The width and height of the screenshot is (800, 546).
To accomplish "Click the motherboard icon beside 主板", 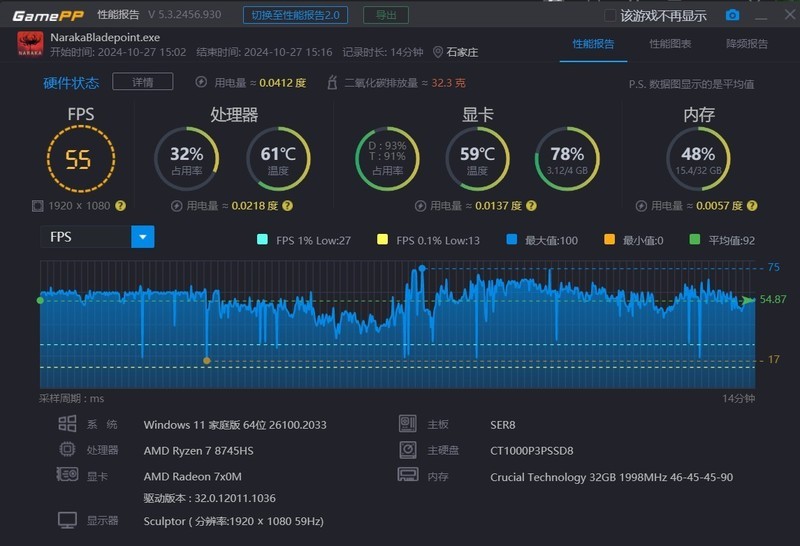I will pos(408,424).
